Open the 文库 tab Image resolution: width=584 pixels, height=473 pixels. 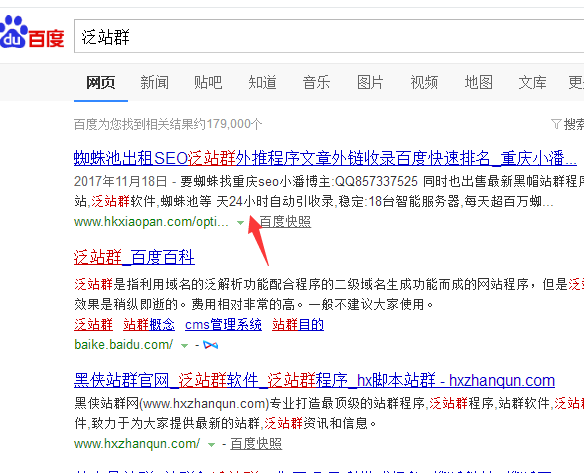533,82
